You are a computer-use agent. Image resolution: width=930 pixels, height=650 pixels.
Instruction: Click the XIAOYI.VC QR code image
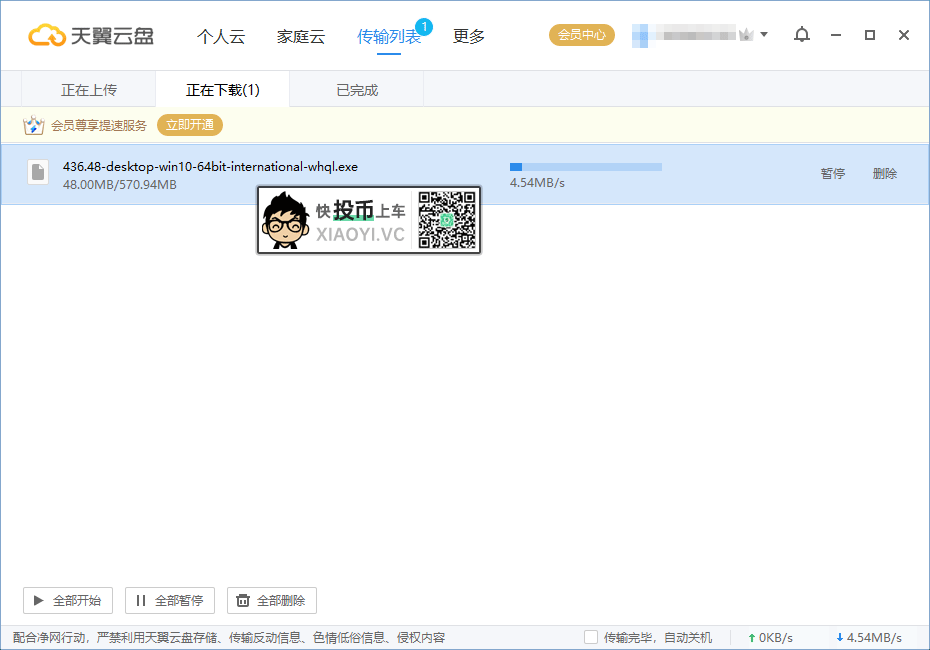tap(449, 220)
